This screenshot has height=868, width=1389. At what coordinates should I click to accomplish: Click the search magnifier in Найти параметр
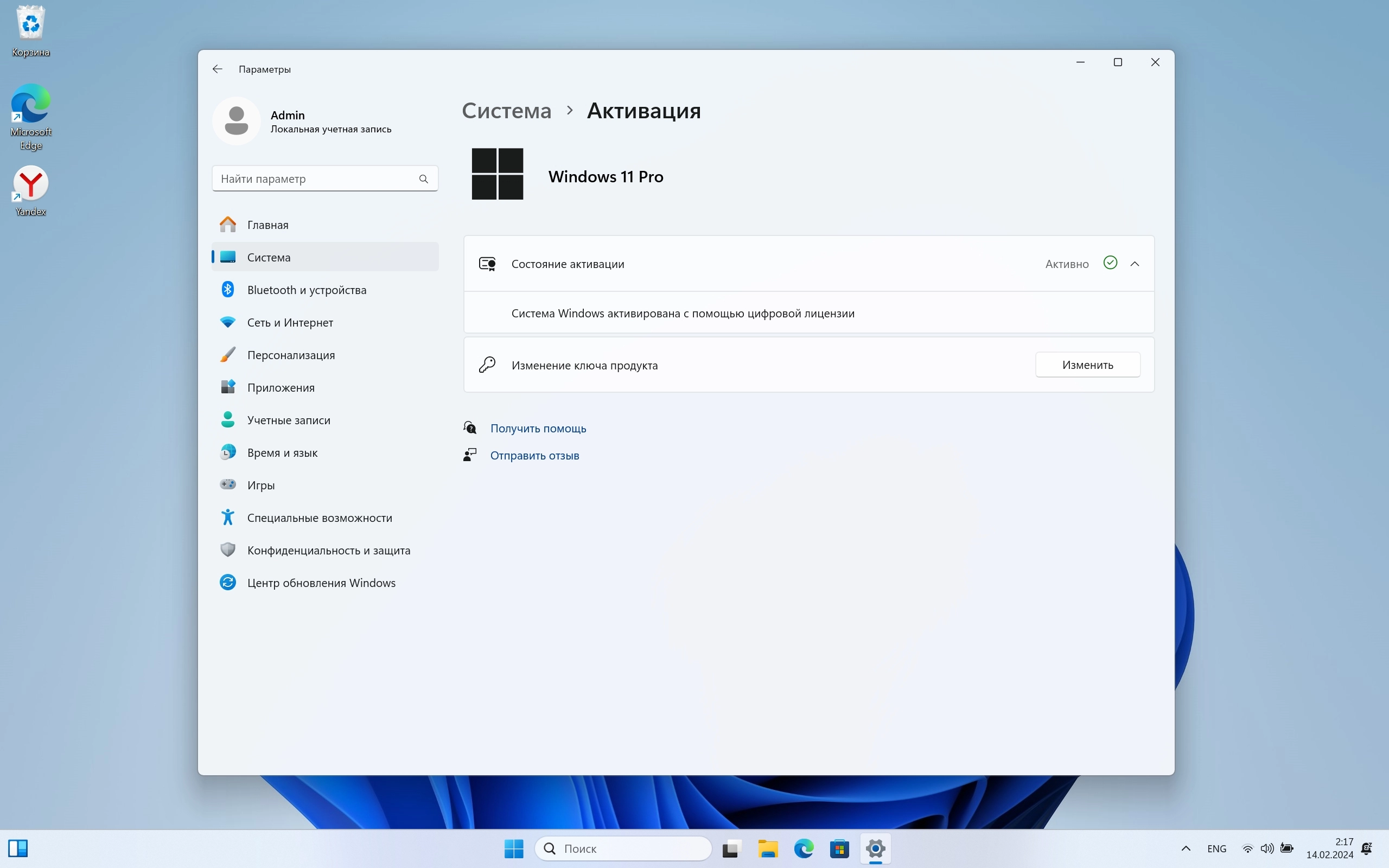coord(424,178)
